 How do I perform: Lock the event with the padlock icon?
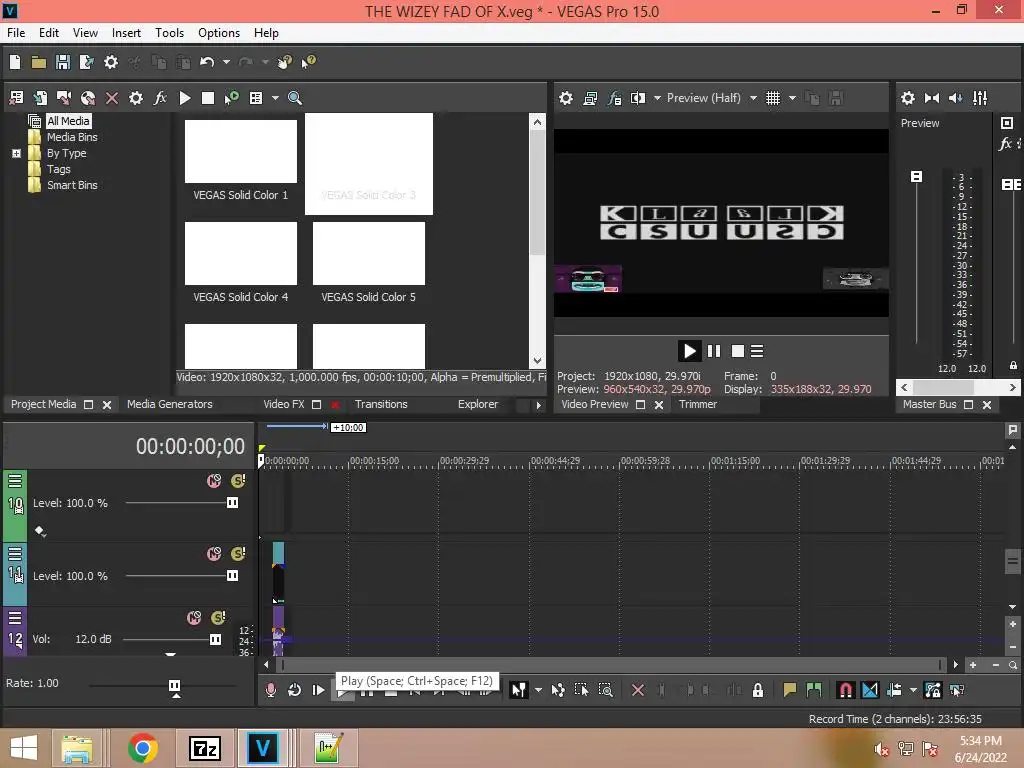[758, 690]
